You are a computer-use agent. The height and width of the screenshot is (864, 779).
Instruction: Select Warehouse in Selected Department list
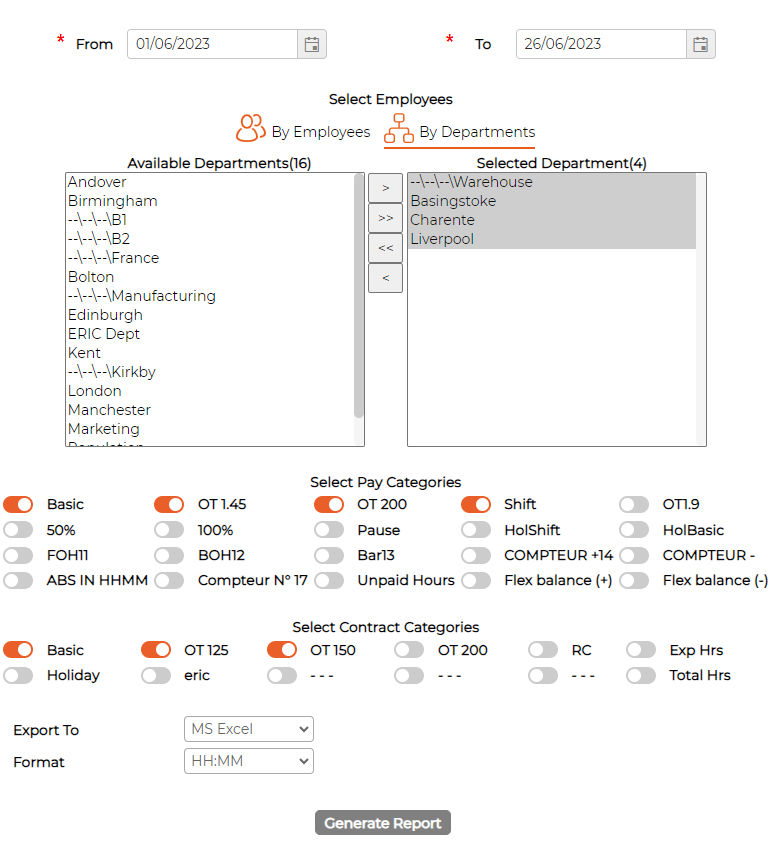pos(552,182)
